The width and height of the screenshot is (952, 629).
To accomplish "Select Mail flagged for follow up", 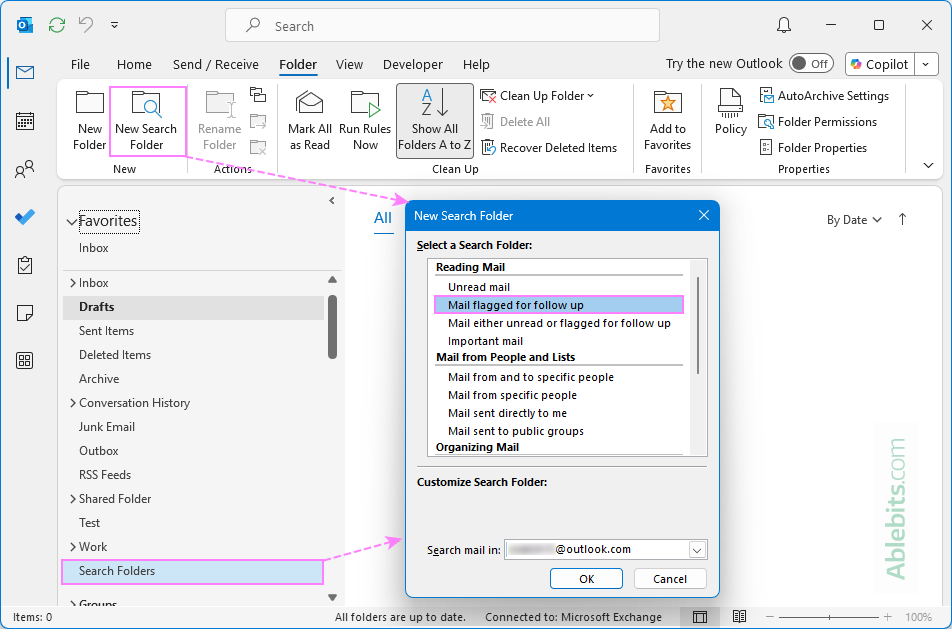I will tap(559, 305).
